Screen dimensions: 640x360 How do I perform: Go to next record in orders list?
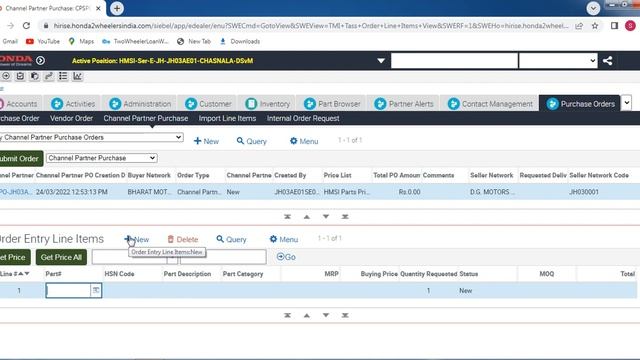(326, 217)
